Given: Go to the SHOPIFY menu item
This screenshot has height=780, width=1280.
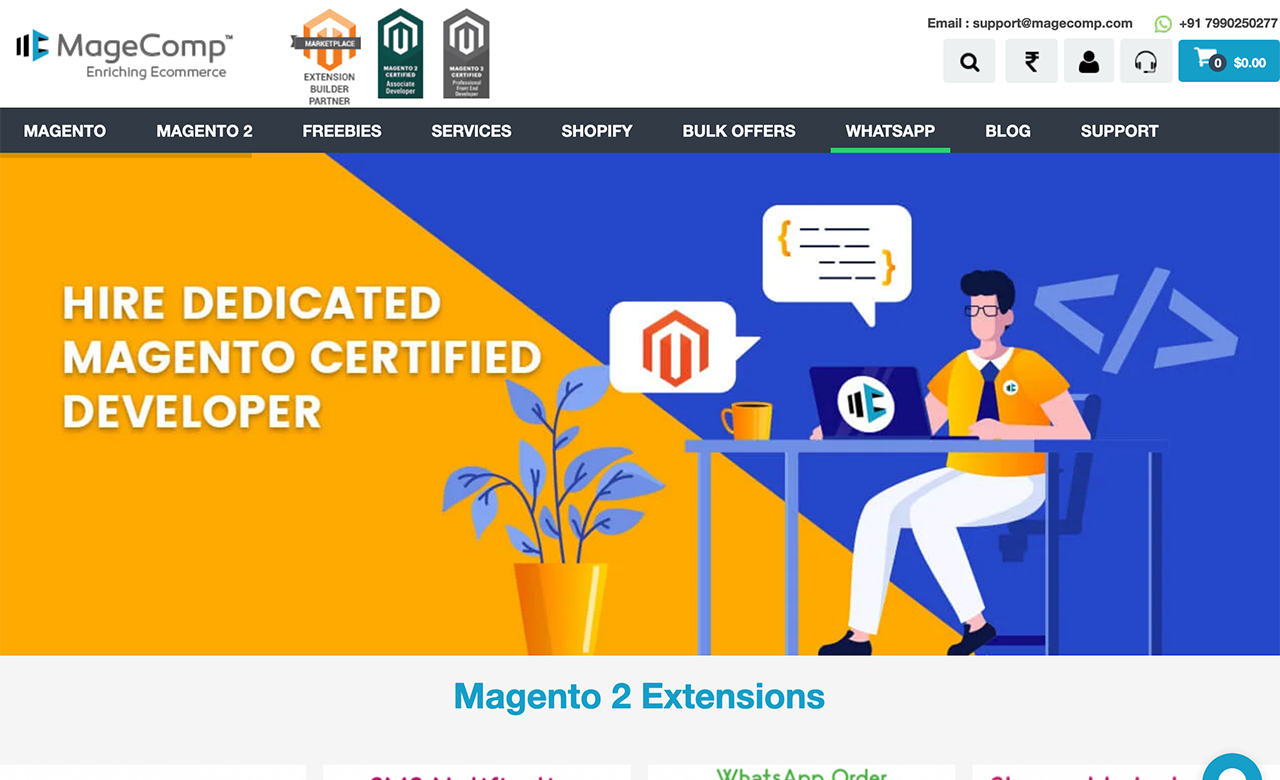Looking at the screenshot, I should pyautogui.click(x=597, y=131).
